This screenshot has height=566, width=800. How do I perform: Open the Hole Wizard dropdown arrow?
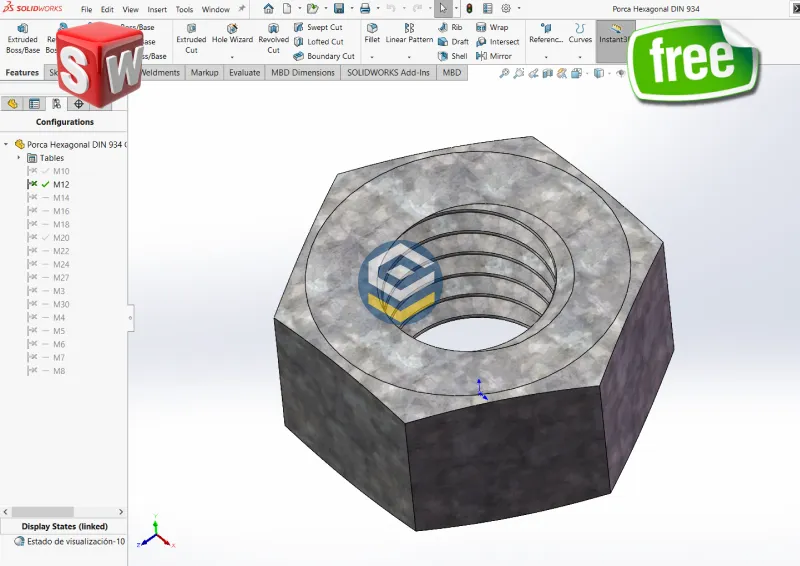pos(232,56)
